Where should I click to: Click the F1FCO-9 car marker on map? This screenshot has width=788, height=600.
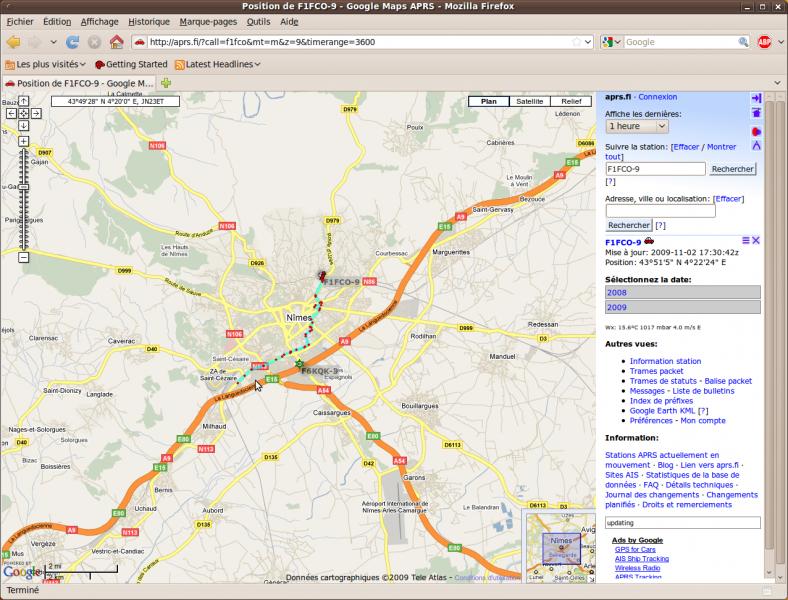coord(322,275)
